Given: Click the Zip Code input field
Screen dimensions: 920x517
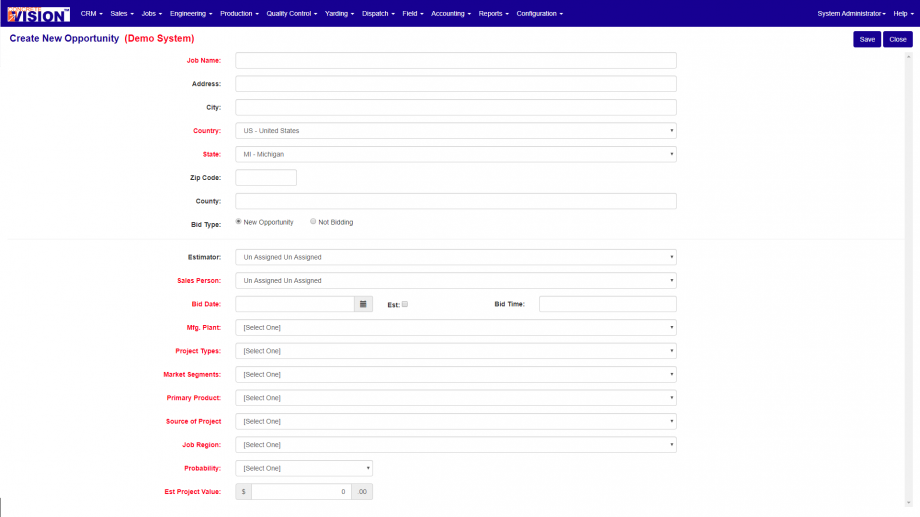Looking at the screenshot, I should pos(266,178).
